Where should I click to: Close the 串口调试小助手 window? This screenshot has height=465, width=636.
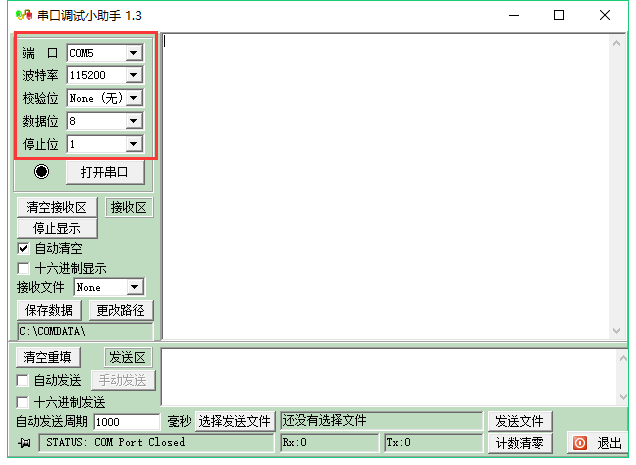point(605,15)
